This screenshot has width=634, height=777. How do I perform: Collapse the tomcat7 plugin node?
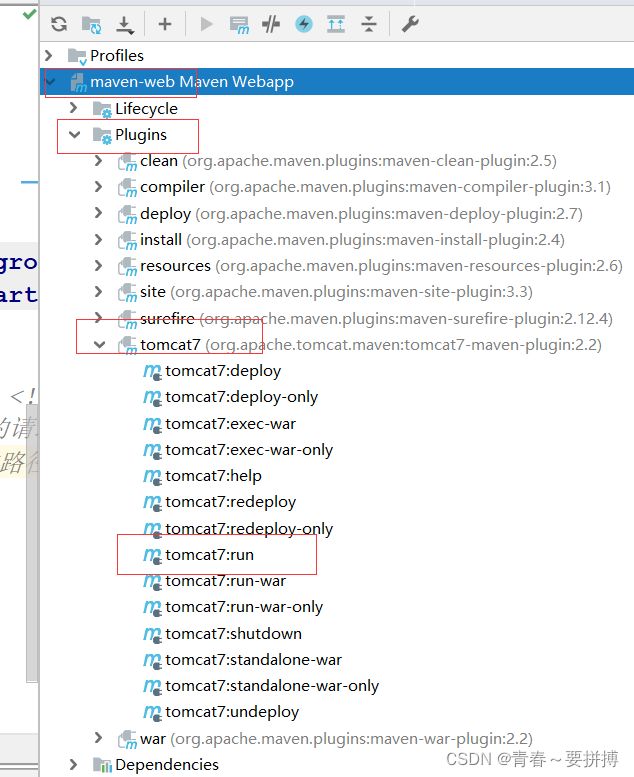(100, 344)
